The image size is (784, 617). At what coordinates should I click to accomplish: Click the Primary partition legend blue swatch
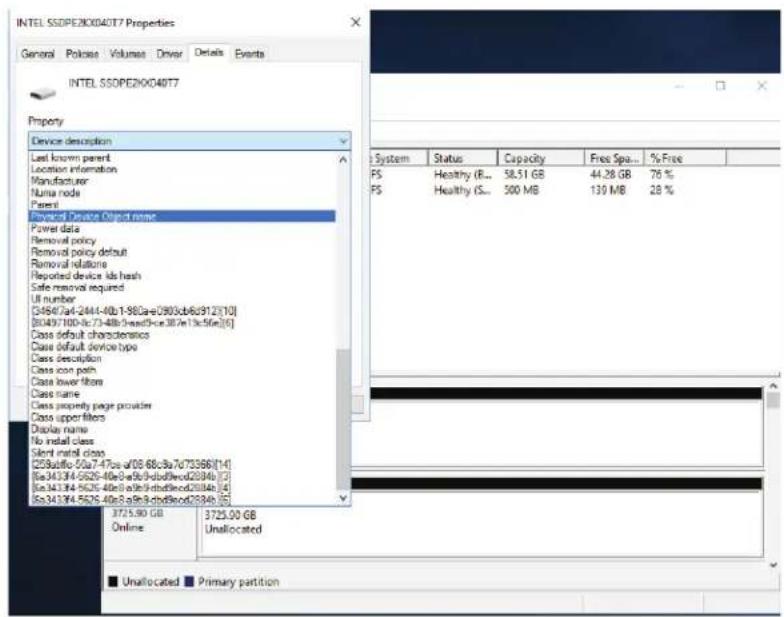coord(189,582)
